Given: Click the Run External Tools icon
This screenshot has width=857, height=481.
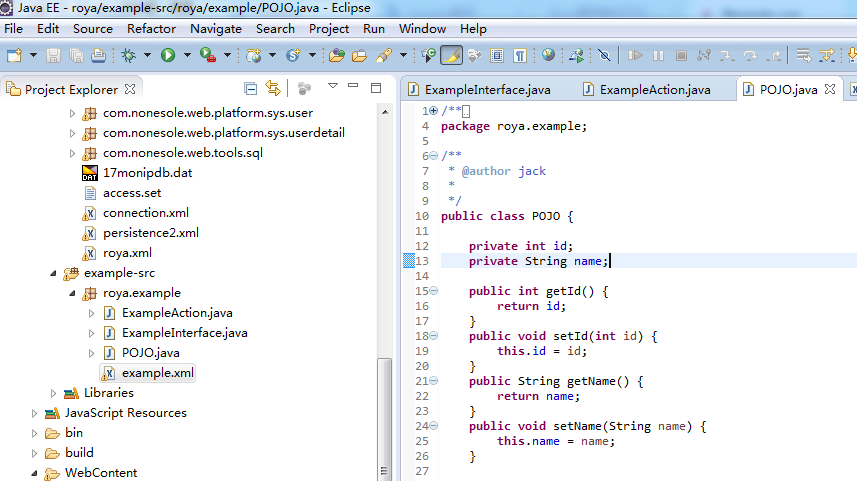Looking at the screenshot, I should tap(208, 55).
